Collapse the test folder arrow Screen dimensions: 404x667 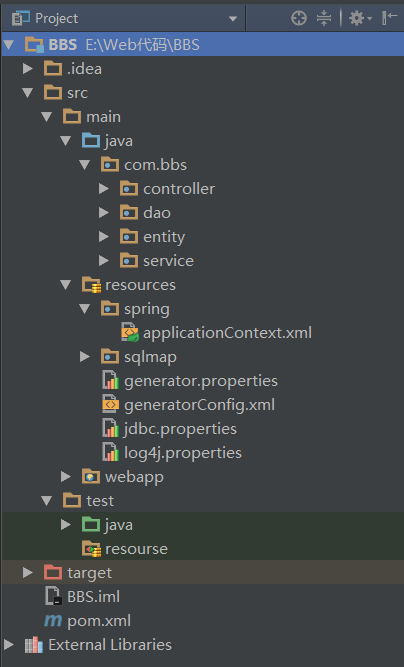(x=47, y=501)
